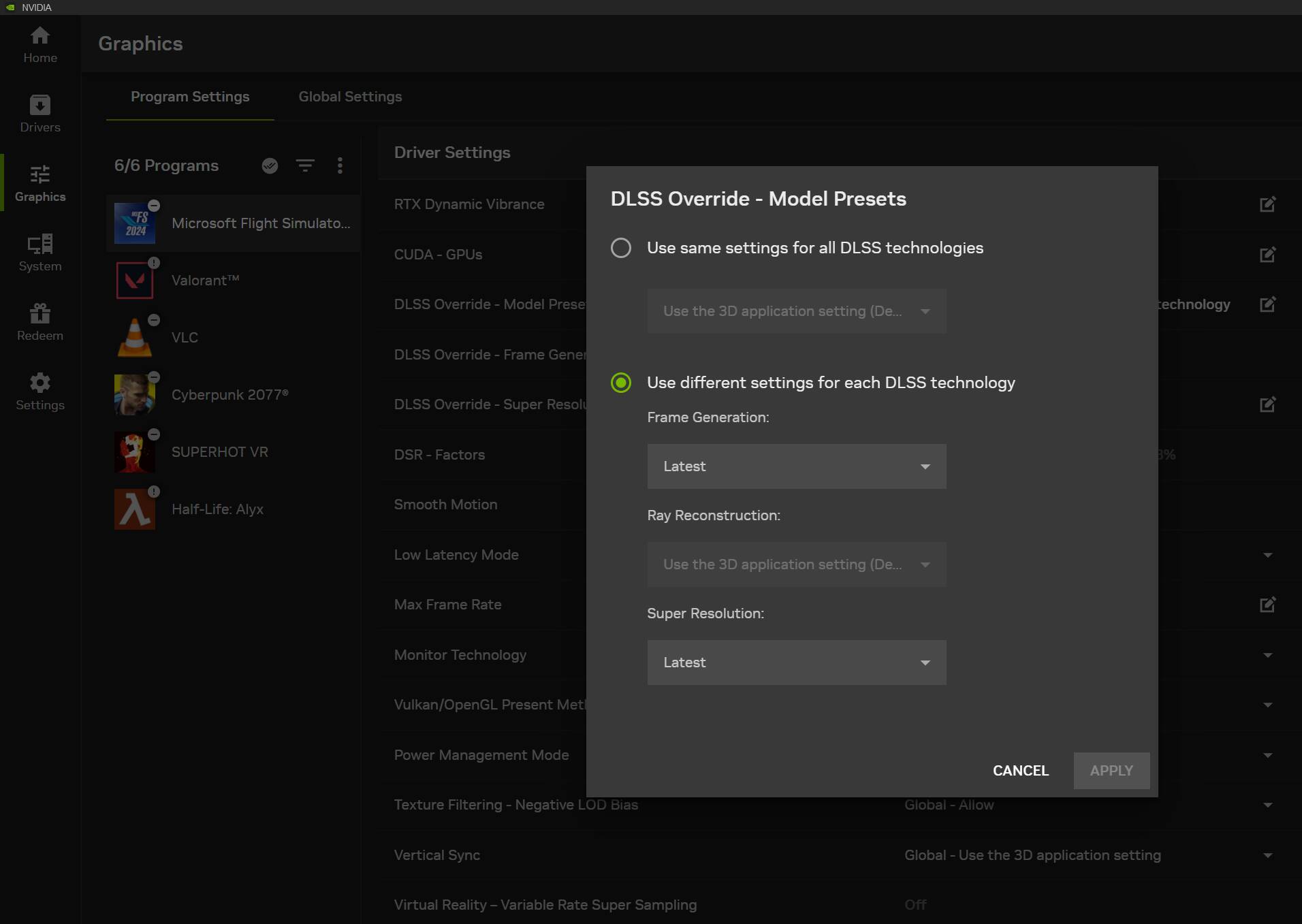This screenshot has width=1302, height=924.
Task: Switch to the Global Settings tab
Action: (350, 97)
